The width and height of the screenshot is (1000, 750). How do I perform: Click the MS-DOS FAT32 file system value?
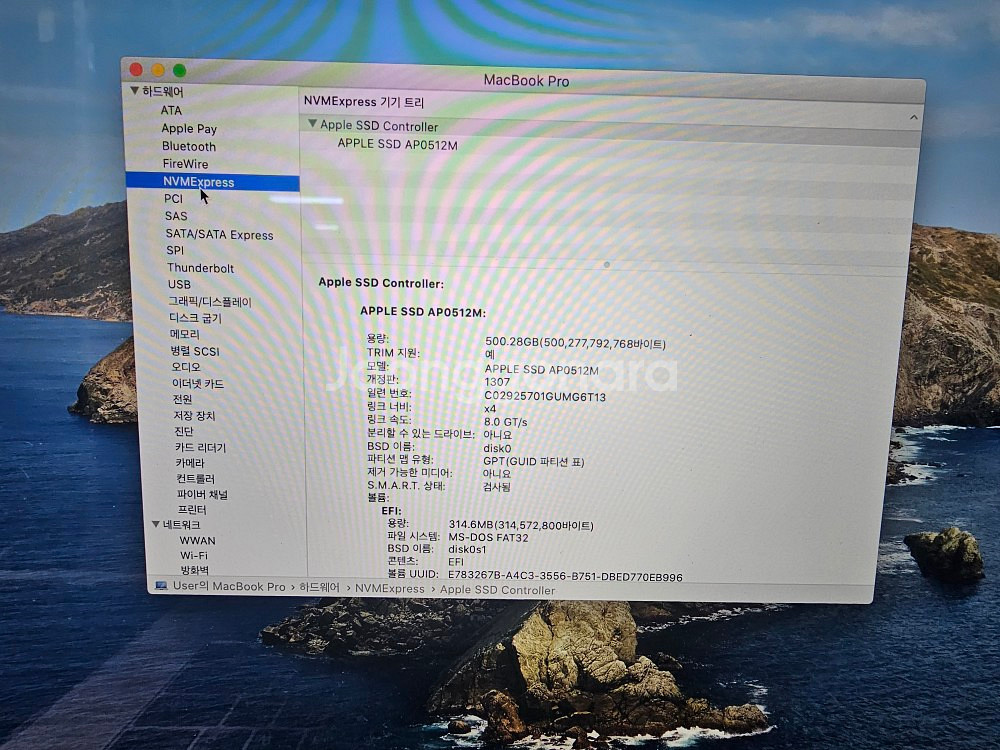[x=489, y=537]
